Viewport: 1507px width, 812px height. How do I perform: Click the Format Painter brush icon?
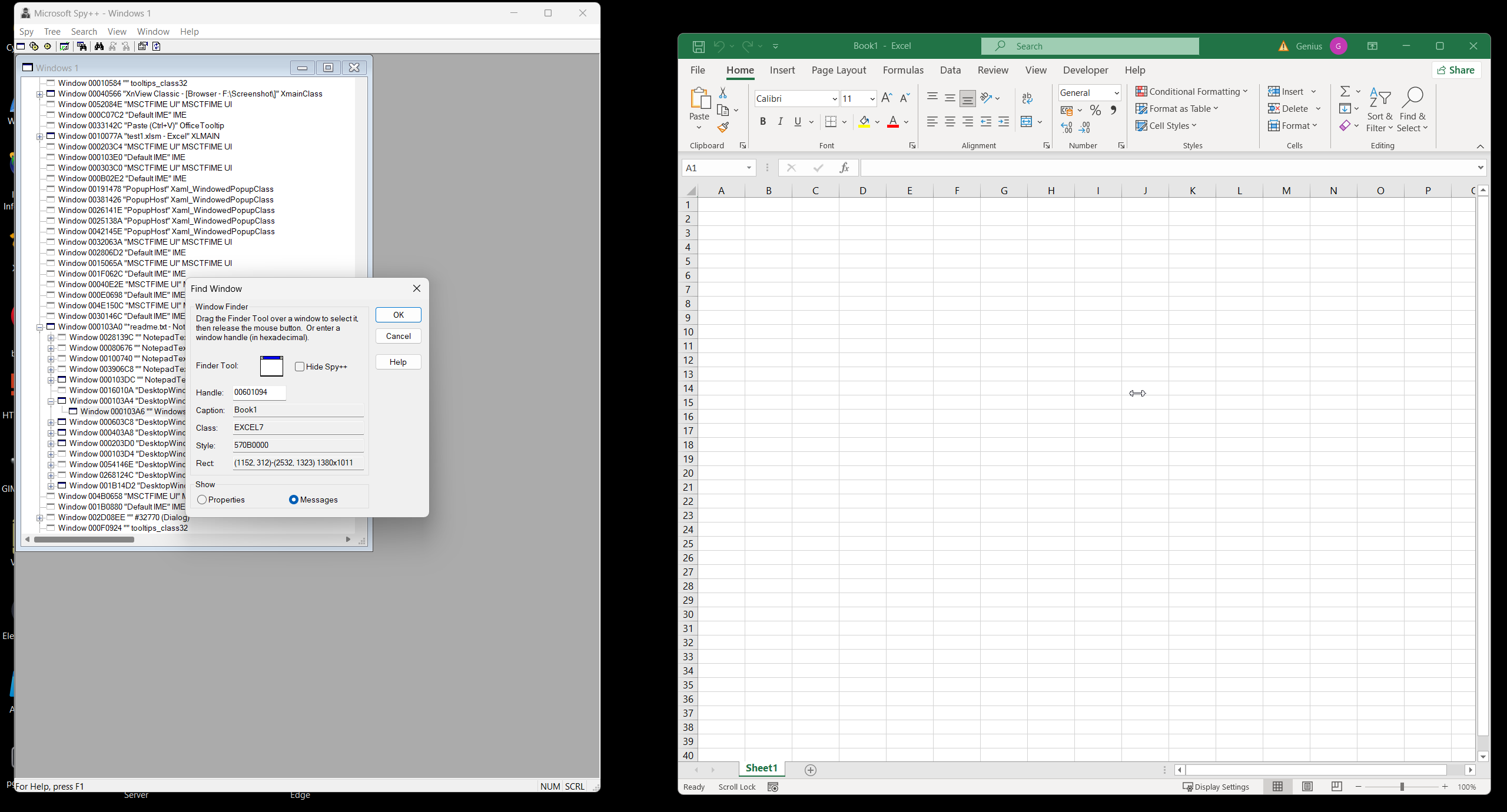click(723, 127)
